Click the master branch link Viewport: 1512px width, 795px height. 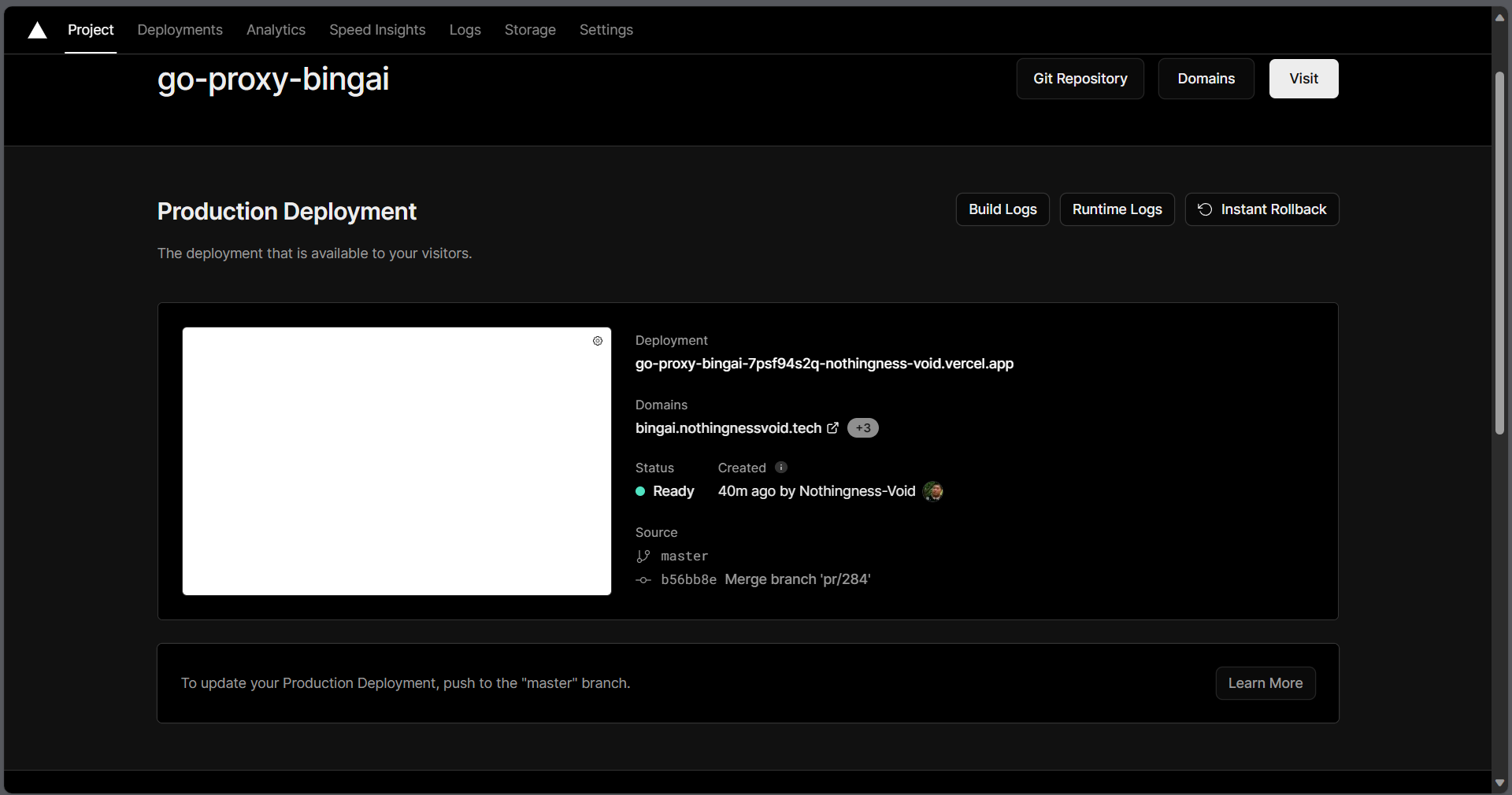click(x=684, y=556)
